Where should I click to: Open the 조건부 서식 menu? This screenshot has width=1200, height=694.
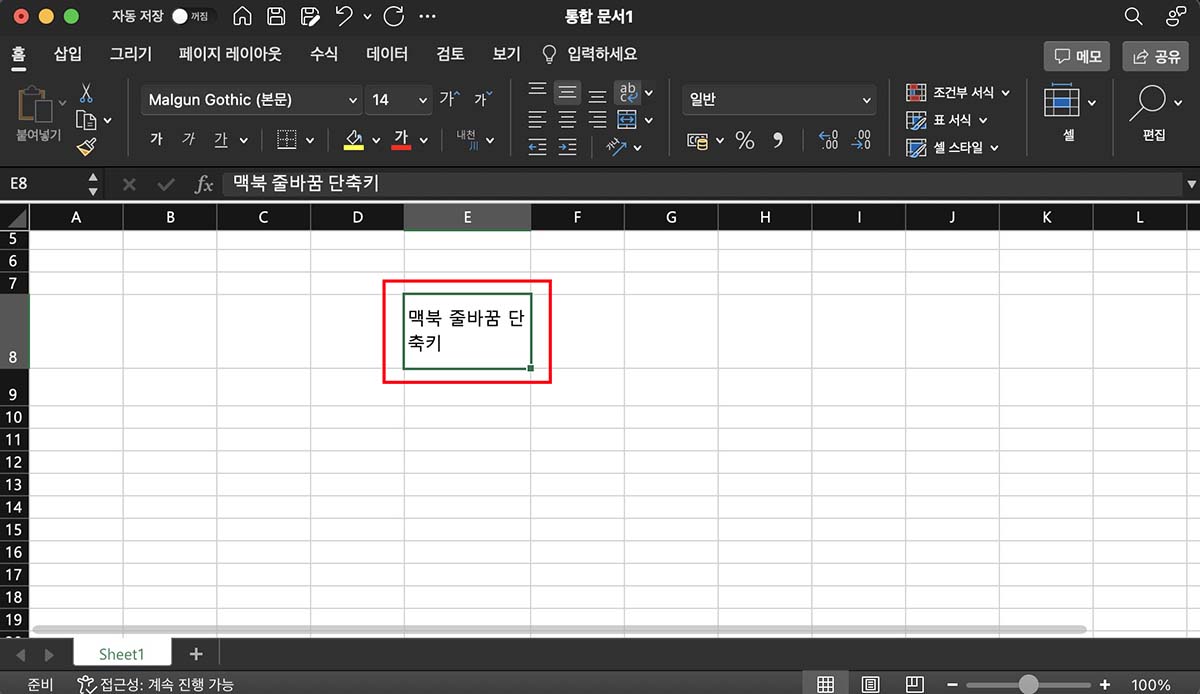(958, 93)
